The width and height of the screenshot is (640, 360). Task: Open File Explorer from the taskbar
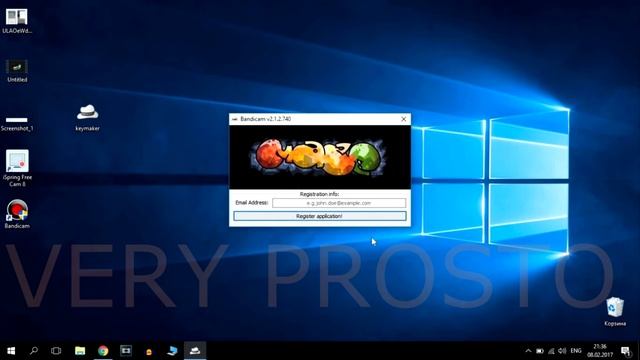point(80,351)
